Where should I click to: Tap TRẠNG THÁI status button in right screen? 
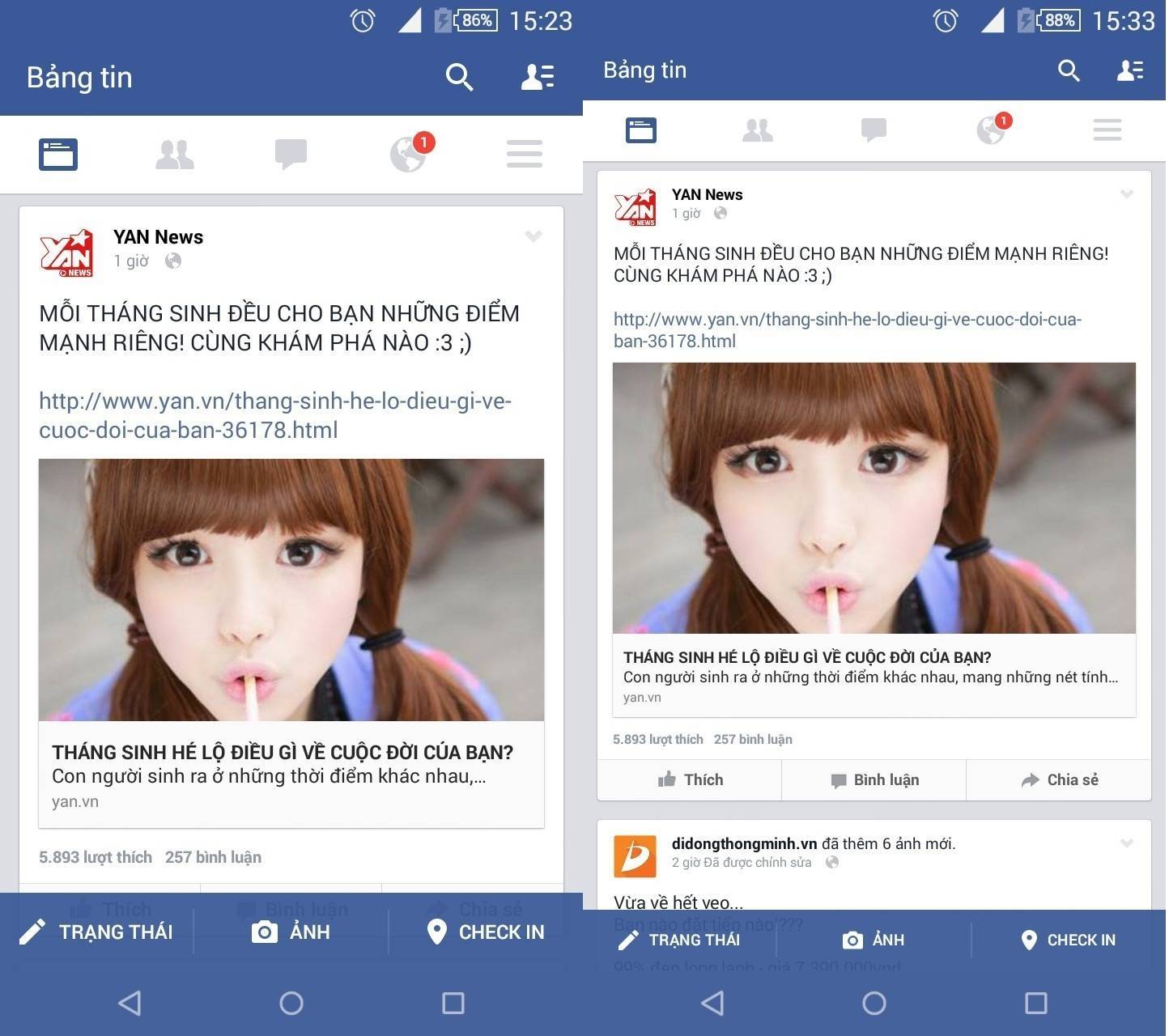pyautogui.click(x=678, y=940)
